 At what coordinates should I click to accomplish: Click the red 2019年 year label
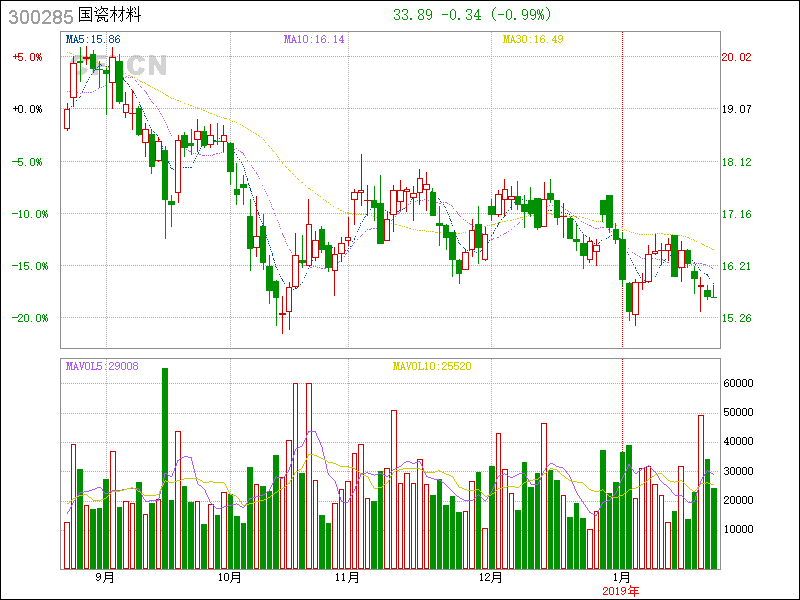point(621,590)
